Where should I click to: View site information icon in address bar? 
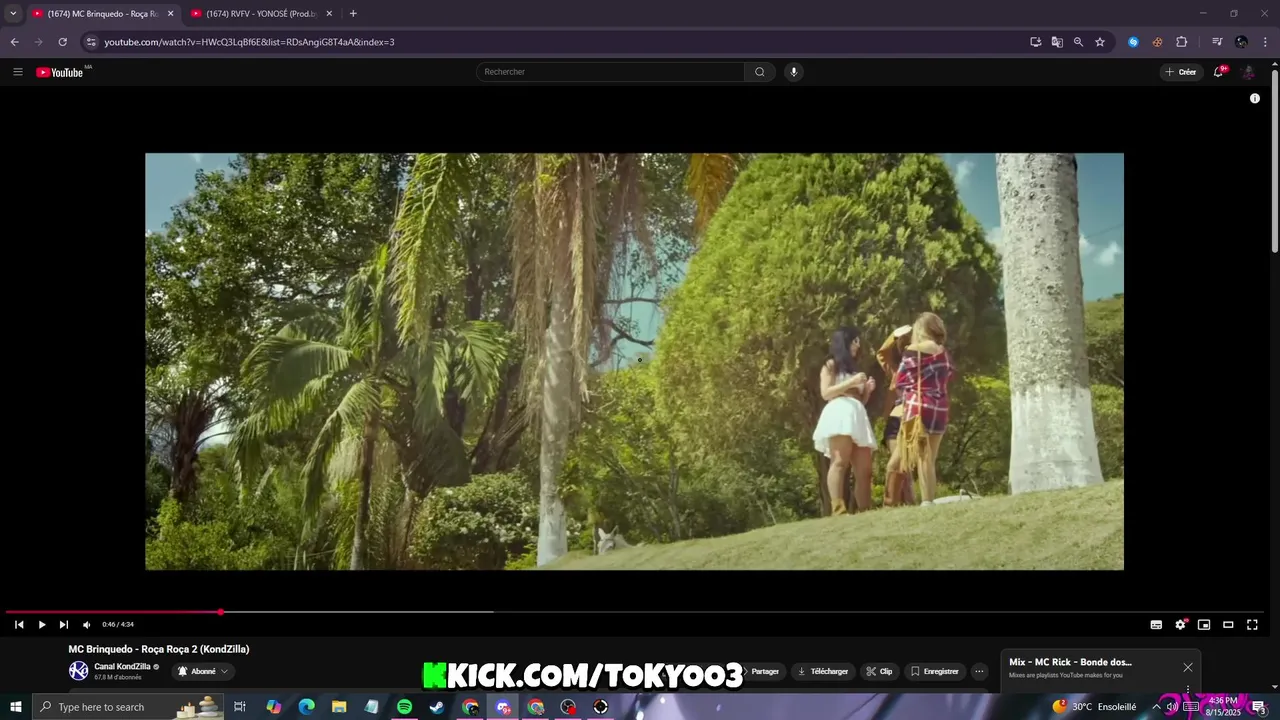coord(91,42)
